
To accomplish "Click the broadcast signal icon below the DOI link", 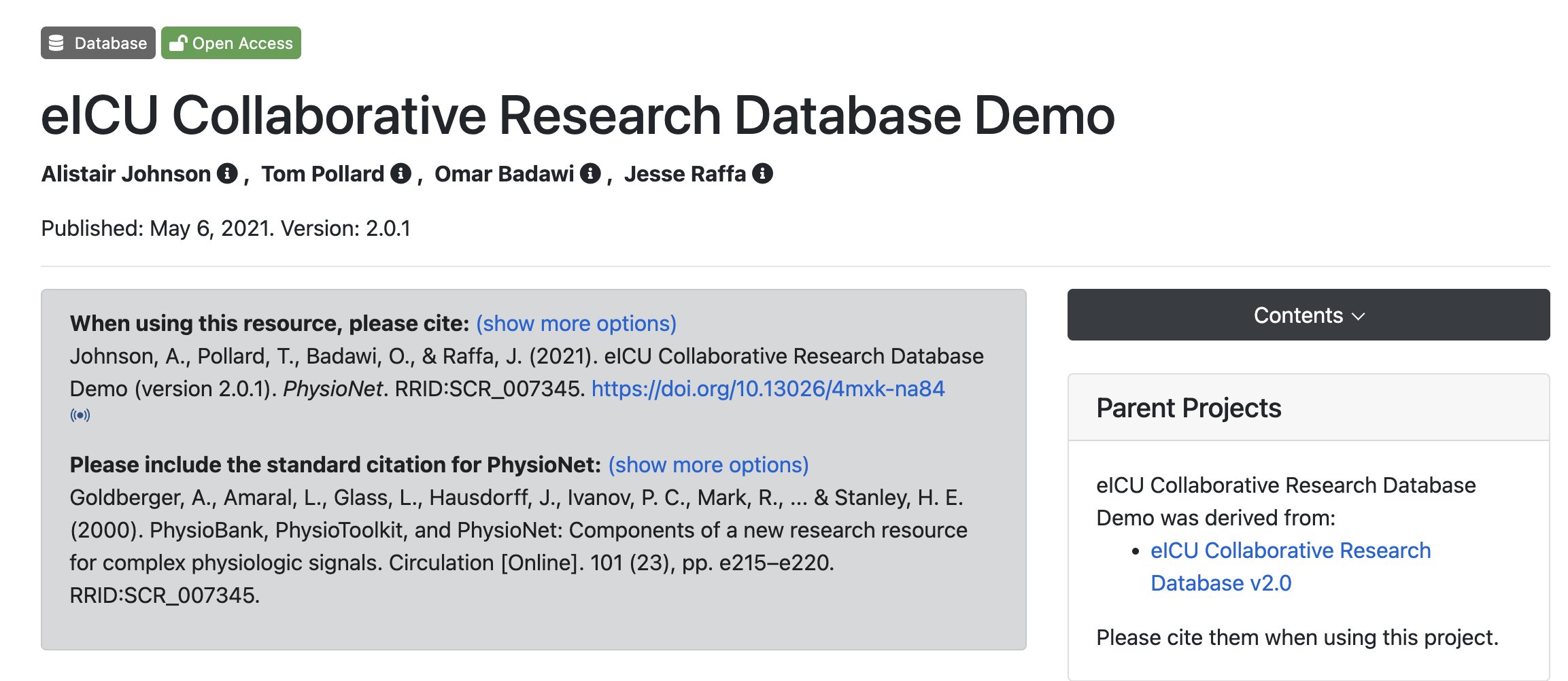I will (80, 415).
